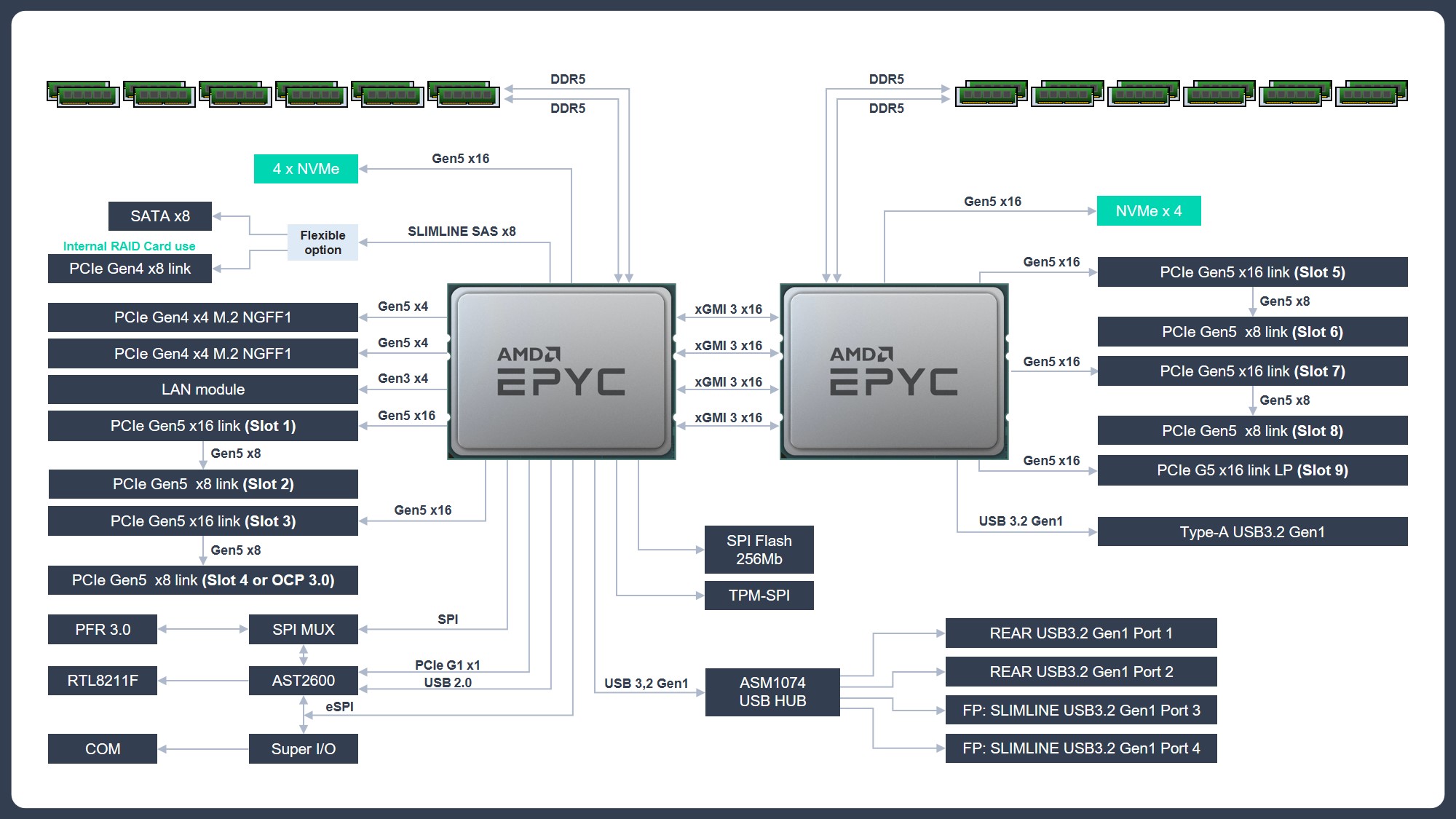The height and width of the screenshot is (819, 1456).
Task: Click the left AMD EPYC processor chip
Action: click(561, 371)
